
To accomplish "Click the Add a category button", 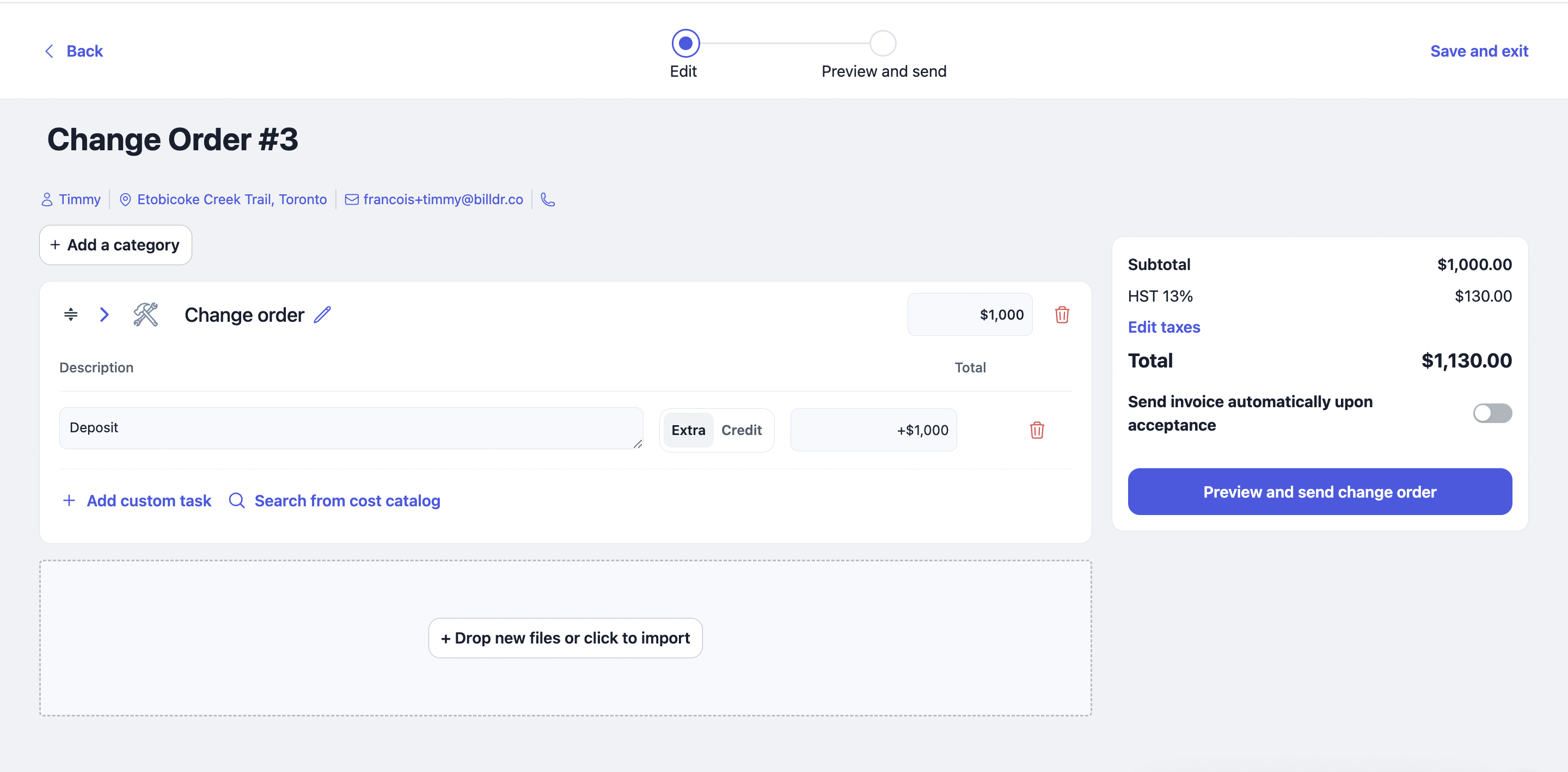I will (x=115, y=246).
